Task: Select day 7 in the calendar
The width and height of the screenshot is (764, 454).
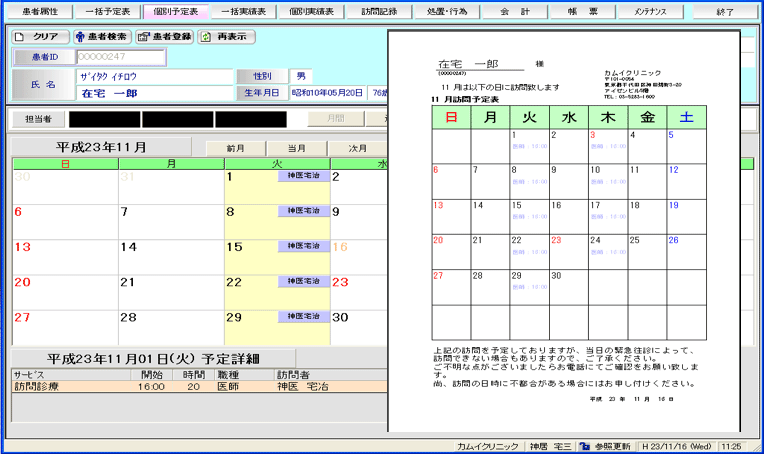Action: 172,222
